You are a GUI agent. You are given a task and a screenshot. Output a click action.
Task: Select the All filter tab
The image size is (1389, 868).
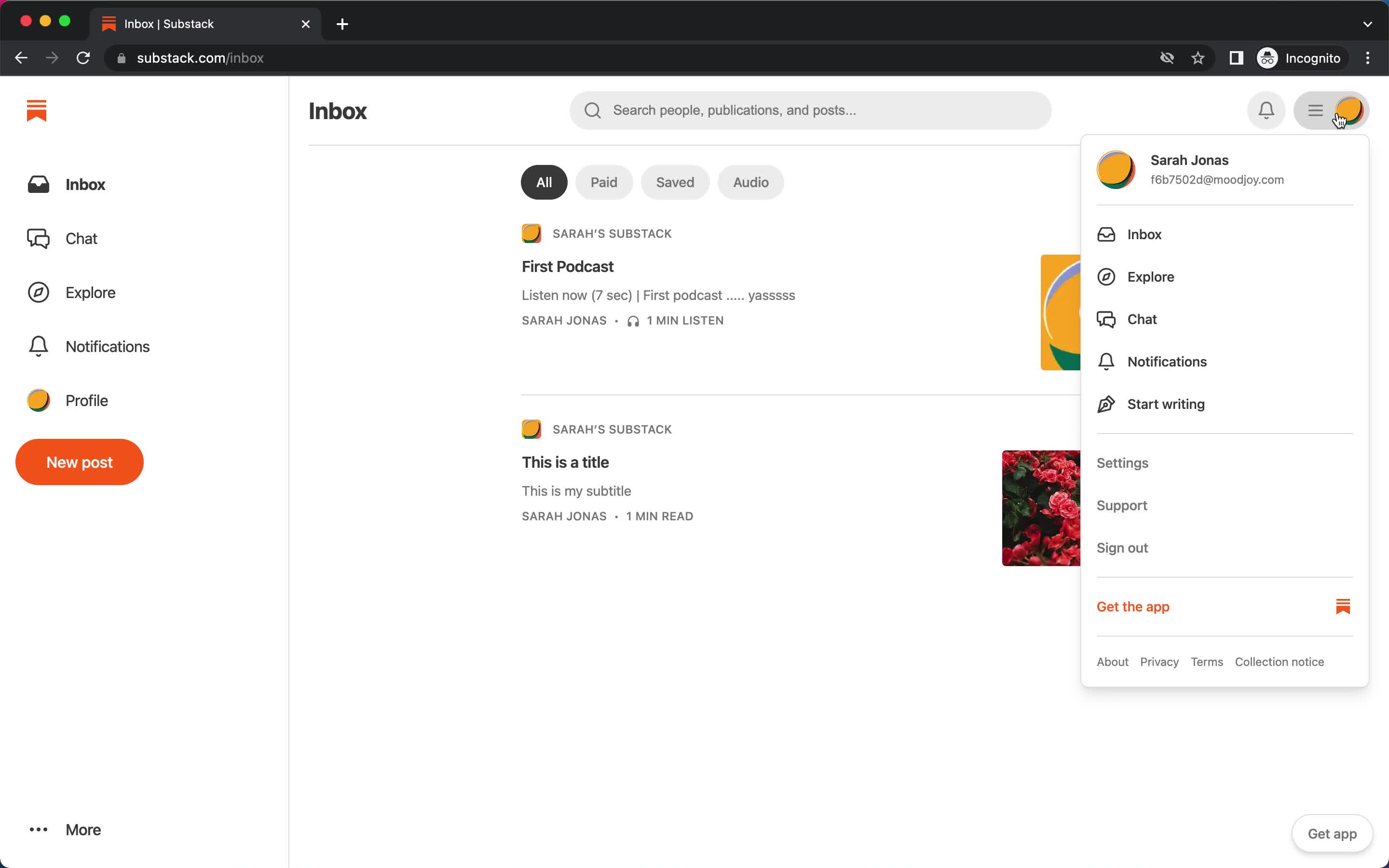click(x=544, y=182)
